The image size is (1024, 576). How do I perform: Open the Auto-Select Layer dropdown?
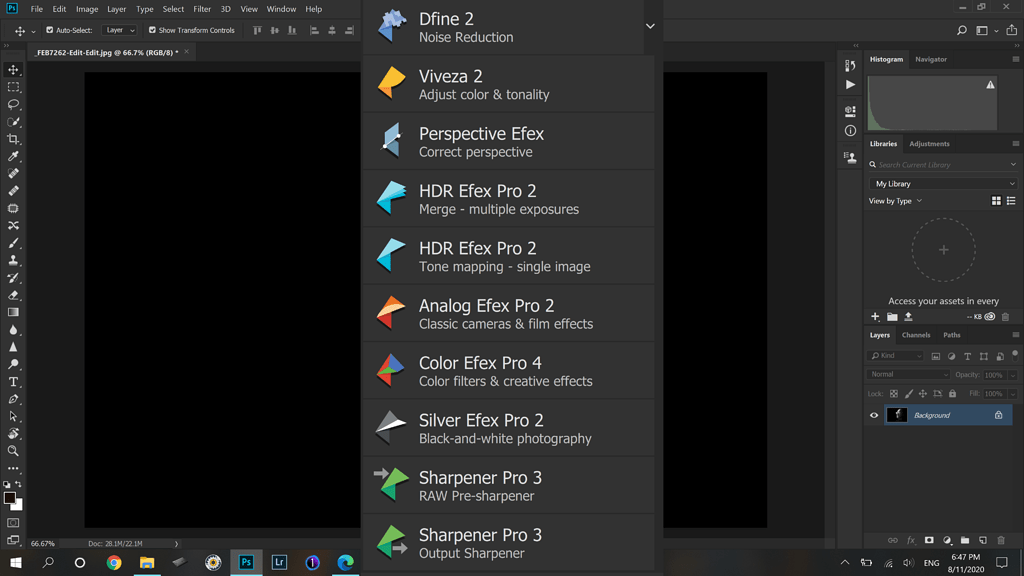click(119, 30)
